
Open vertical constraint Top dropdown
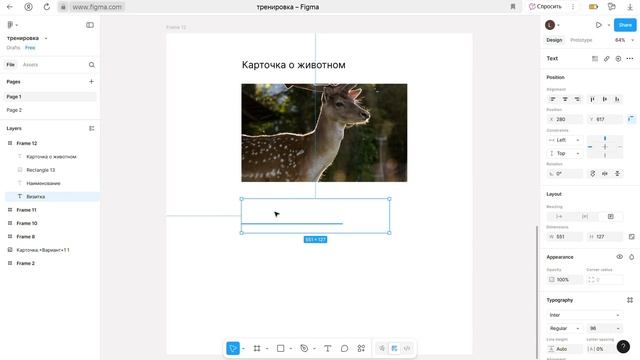click(565, 153)
